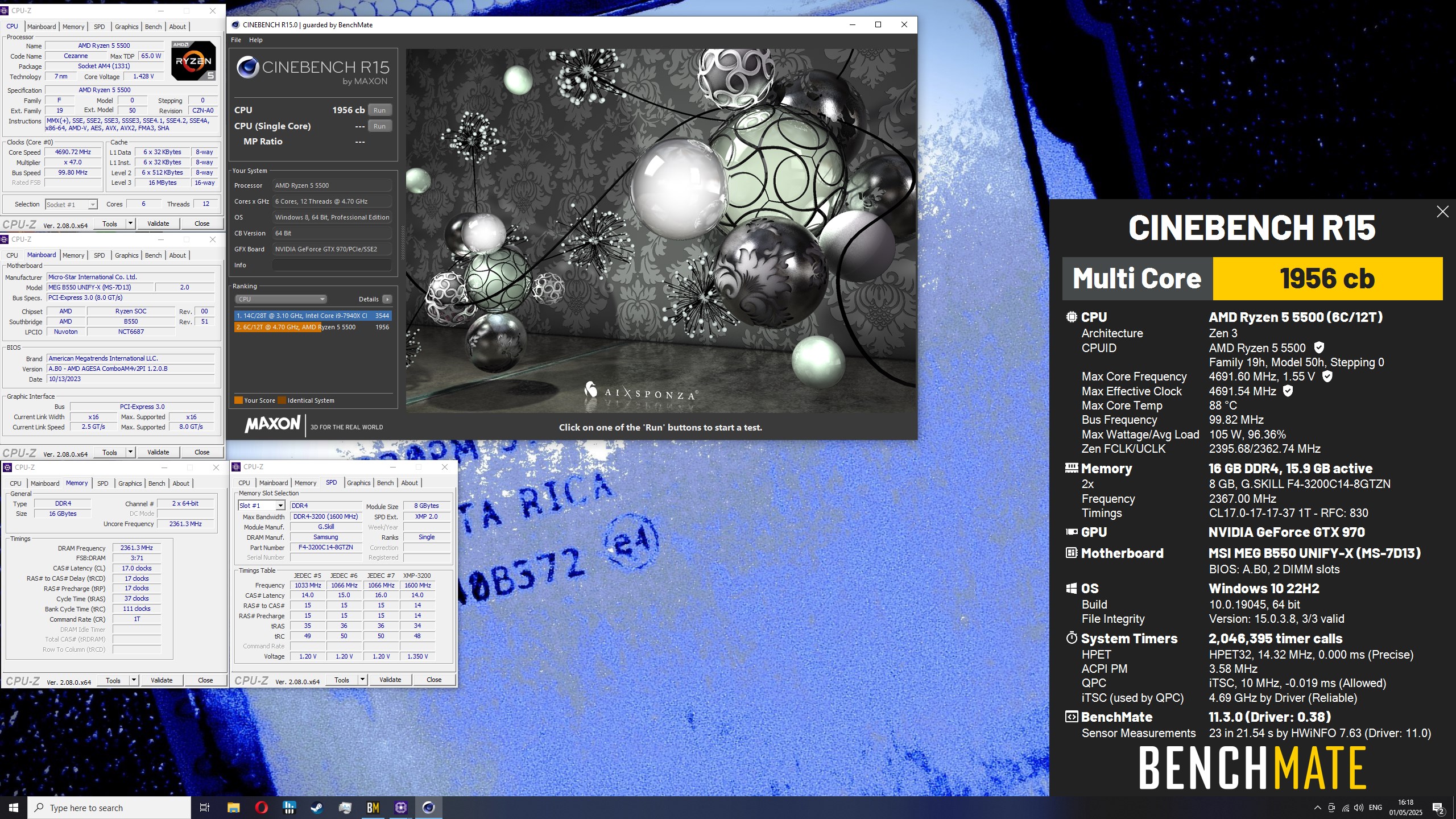Switch to Mainboard tab in CPU-Z SPD window
The height and width of the screenshot is (819, 1456).
pyautogui.click(x=273, y=483)
